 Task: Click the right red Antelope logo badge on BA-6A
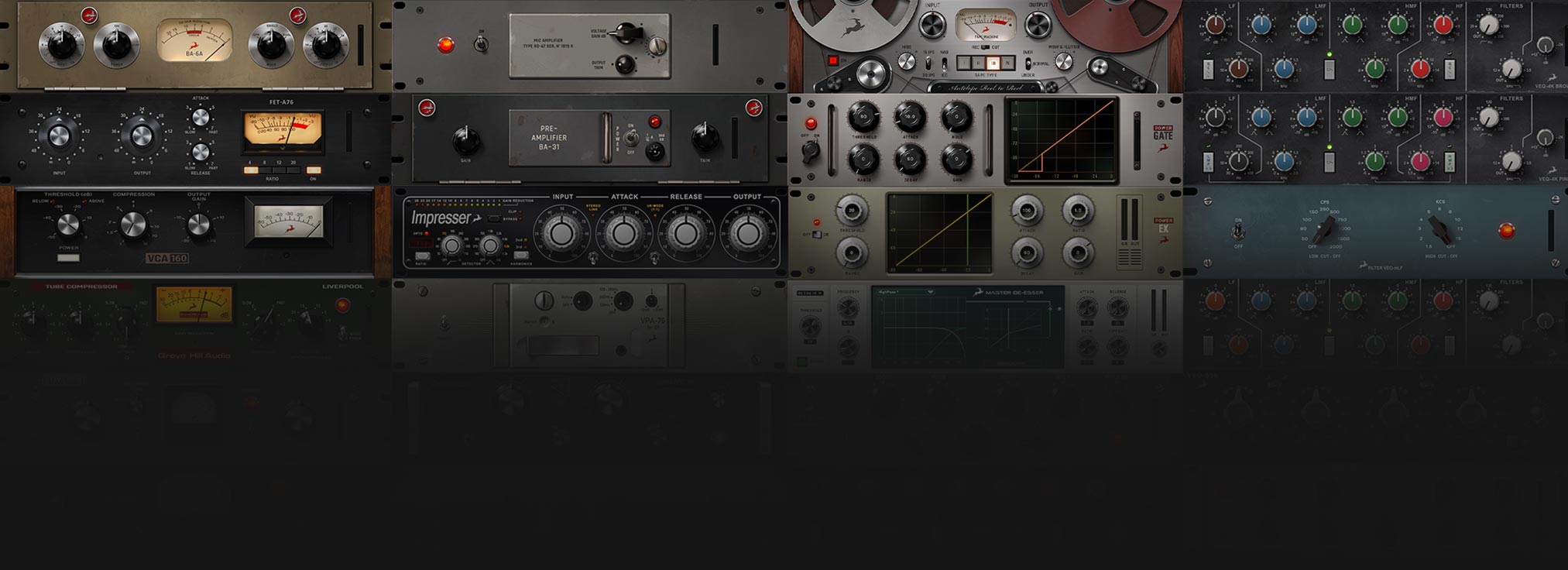pyautogui.click(x=297, y=15)
